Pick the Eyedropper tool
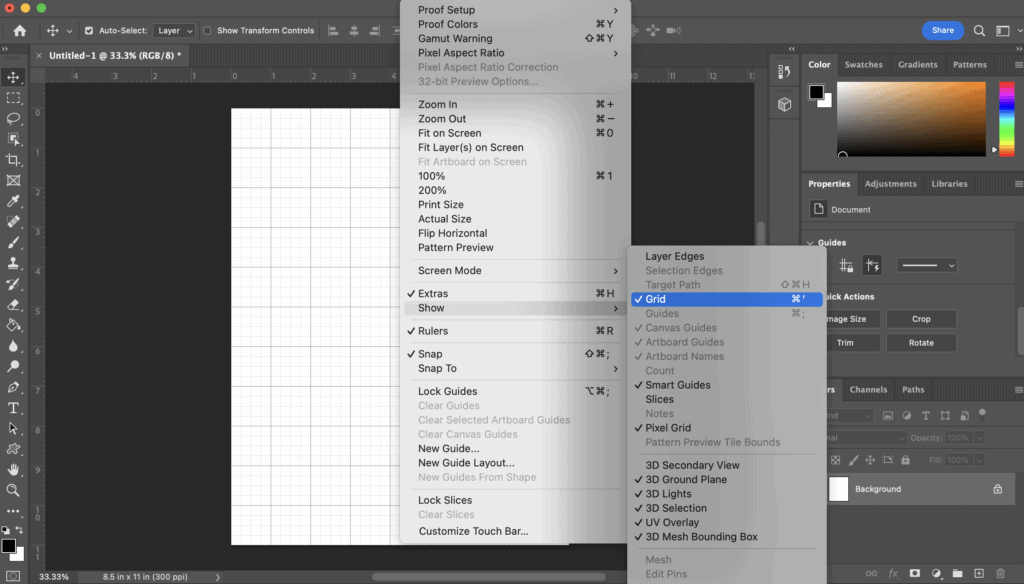 coord(14,201)
